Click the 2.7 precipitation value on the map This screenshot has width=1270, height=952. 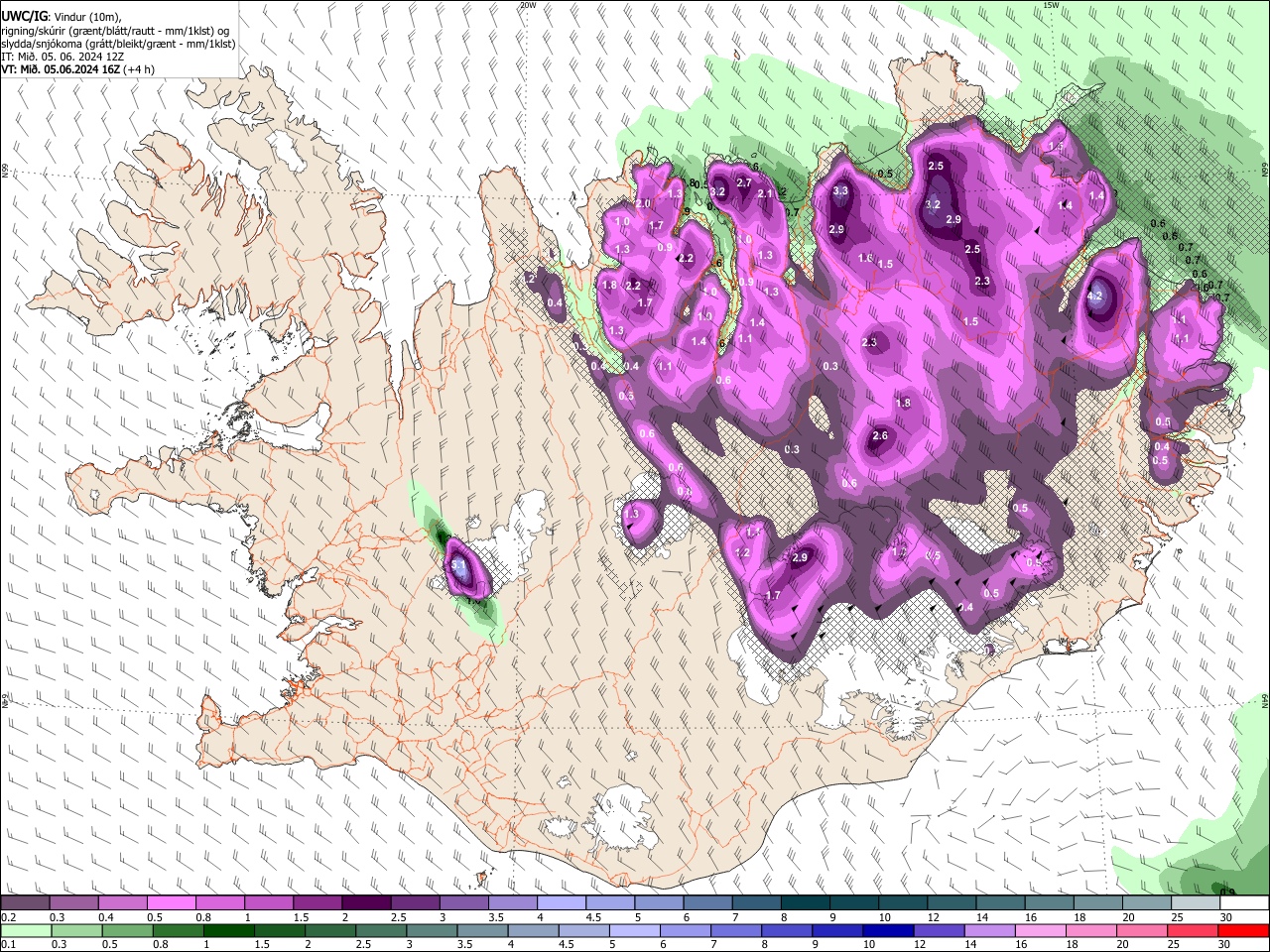tap(744, 182)
